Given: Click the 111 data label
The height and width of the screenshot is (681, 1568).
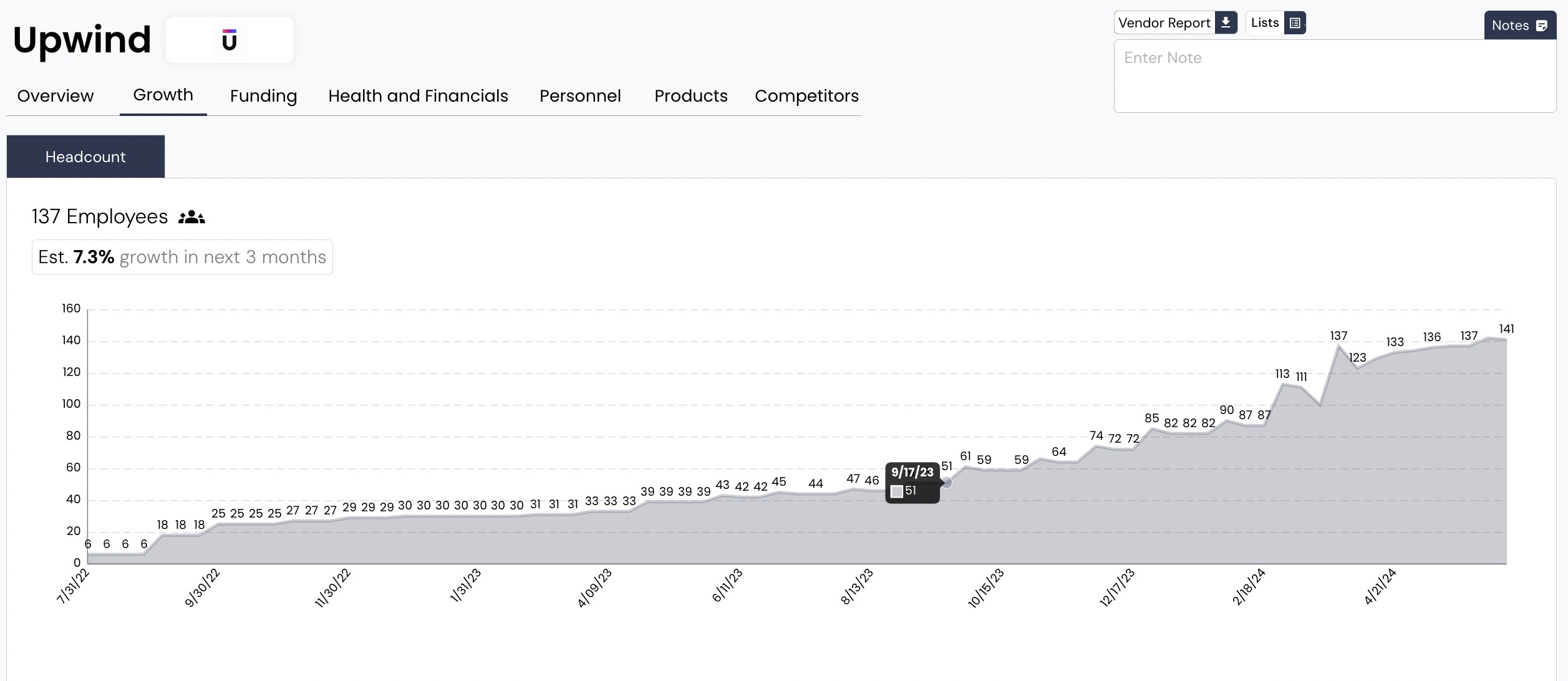Looking at the screenshot, I should point(1301,377).
